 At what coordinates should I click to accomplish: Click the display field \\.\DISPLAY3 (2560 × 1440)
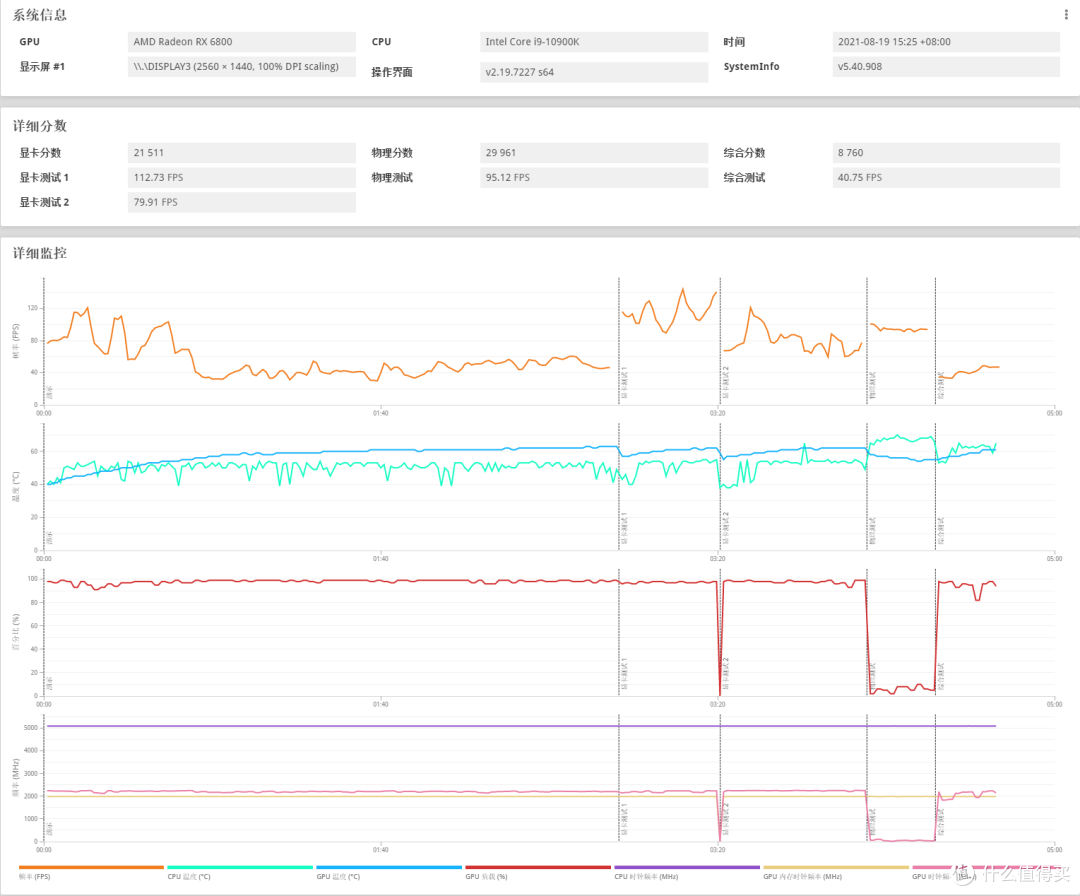242,67
